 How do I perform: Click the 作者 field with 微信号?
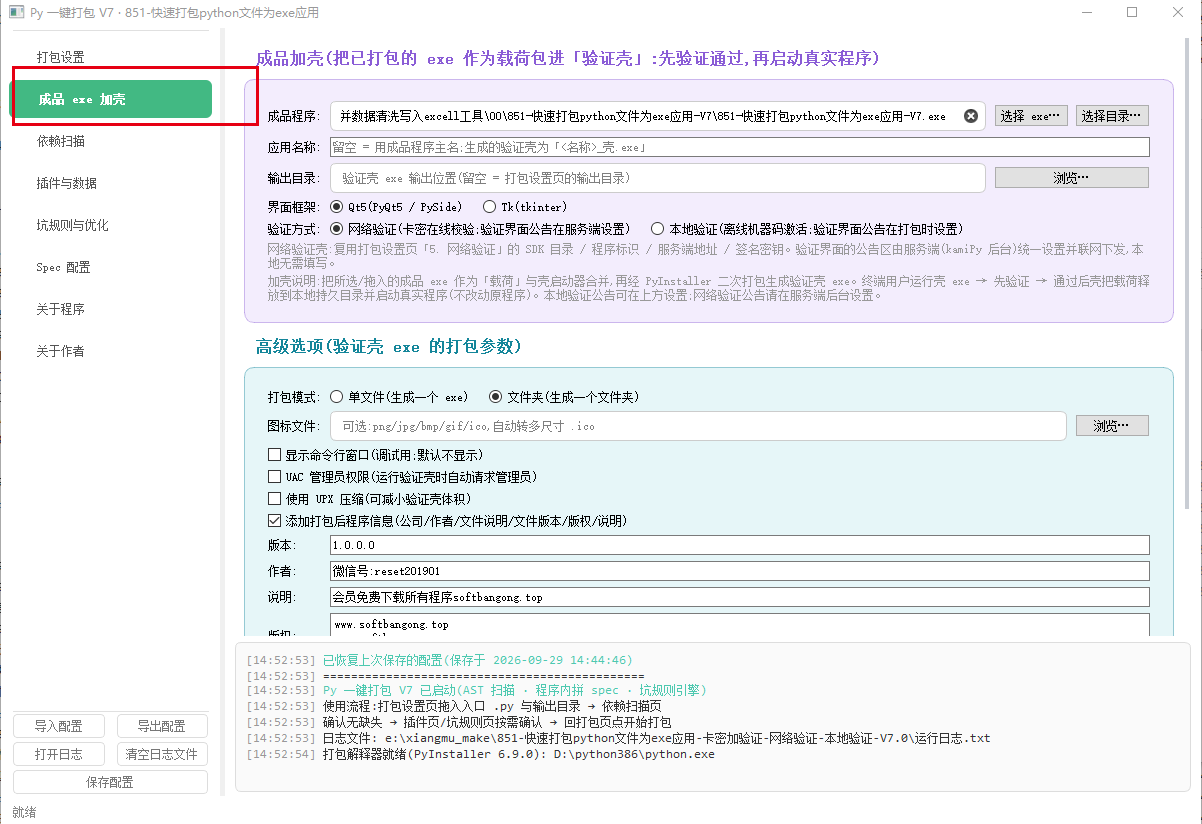pyautogui.click(x=740, y=571)
